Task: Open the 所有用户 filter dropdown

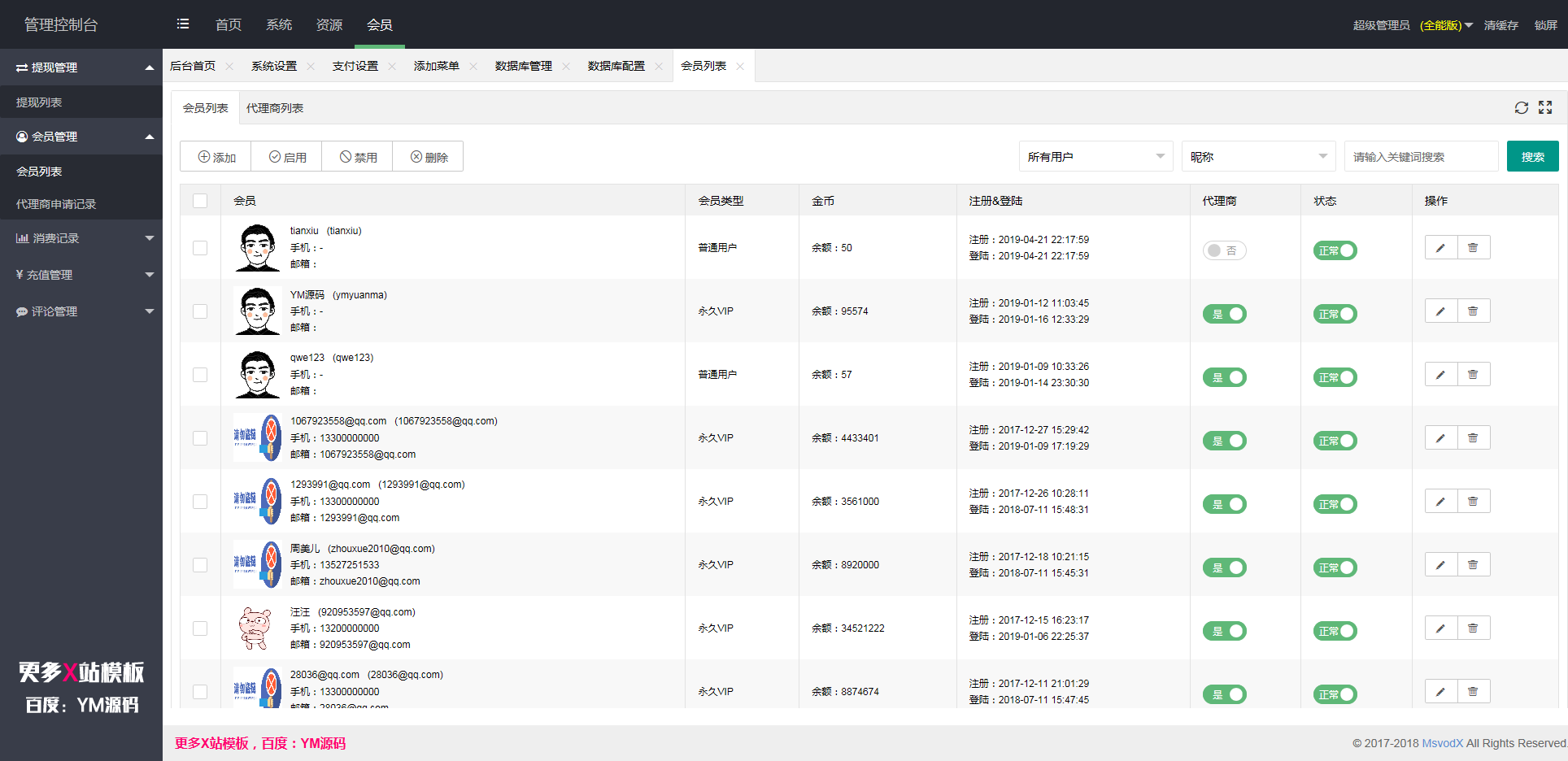Action: point(1095,157)
